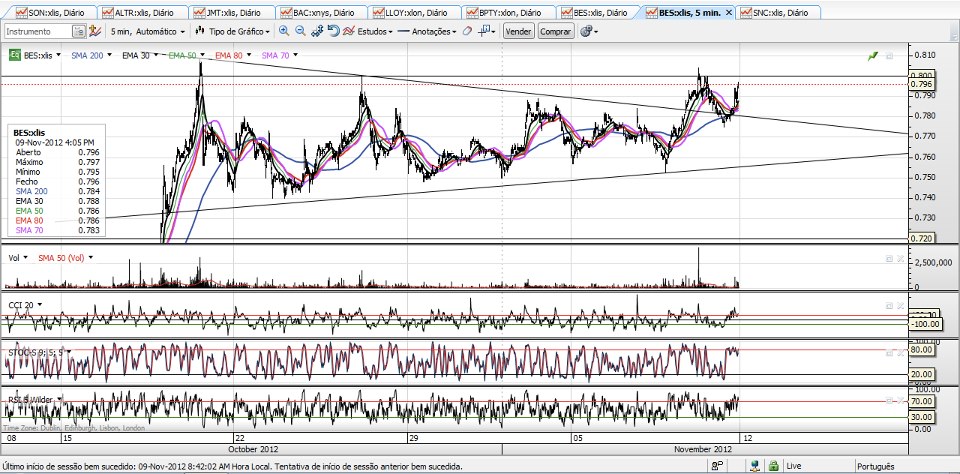Click the green Eq icon beside BES:xlis
This screenshot has width=960, height=474.
pos(15,55)
